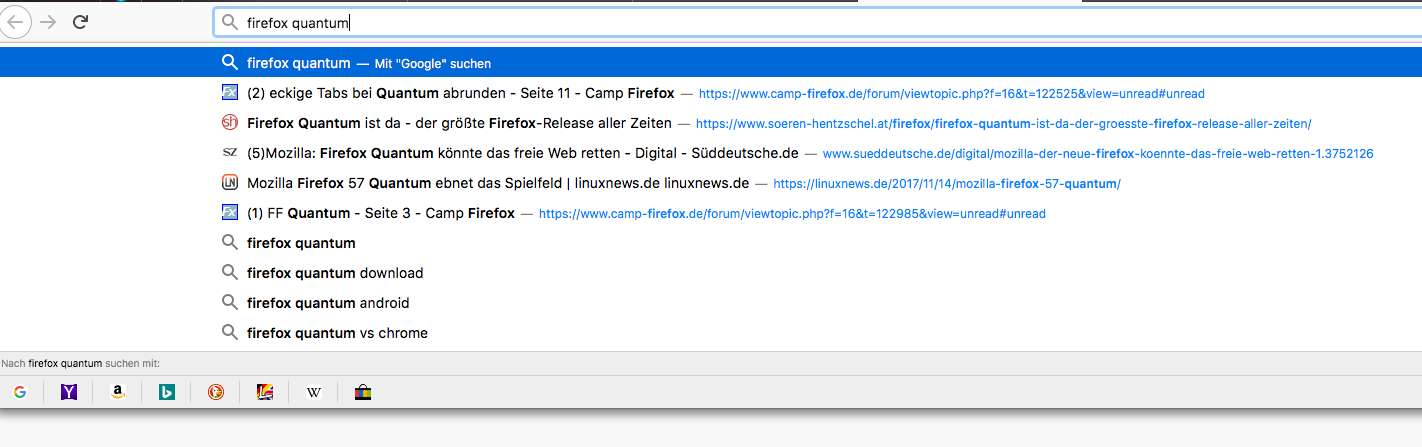Select the 'Mit Google suchen' top result
Viewport: 1422px width, 447px height.
click(x=369, y=63)
